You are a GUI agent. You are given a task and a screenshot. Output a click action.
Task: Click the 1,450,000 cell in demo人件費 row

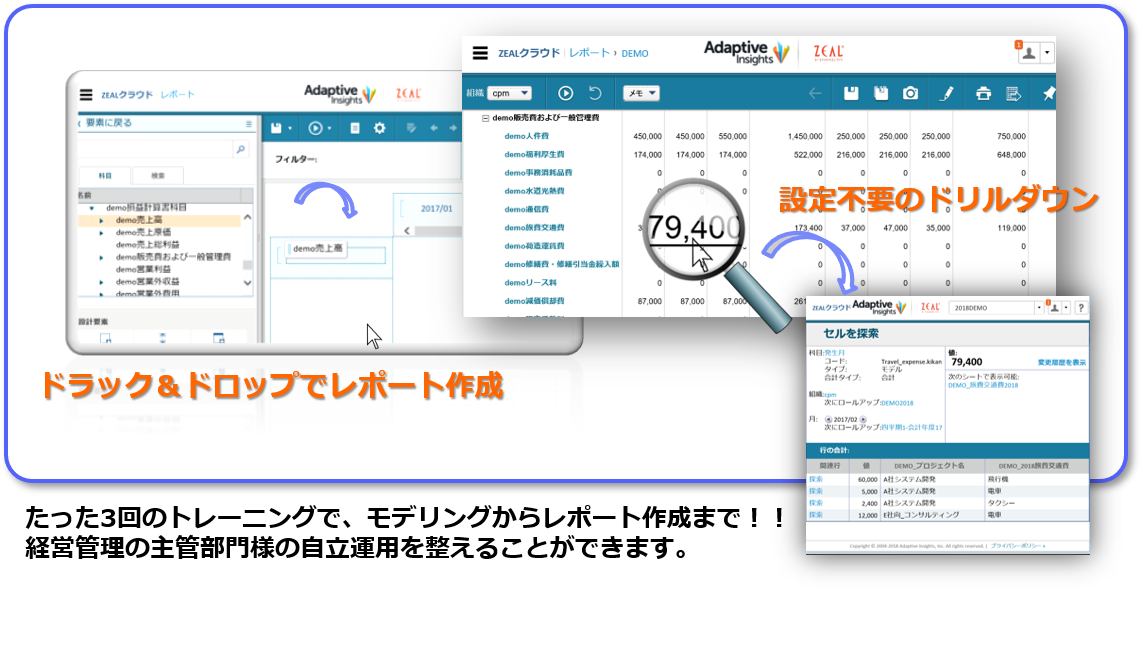click(x=805, y=136)
